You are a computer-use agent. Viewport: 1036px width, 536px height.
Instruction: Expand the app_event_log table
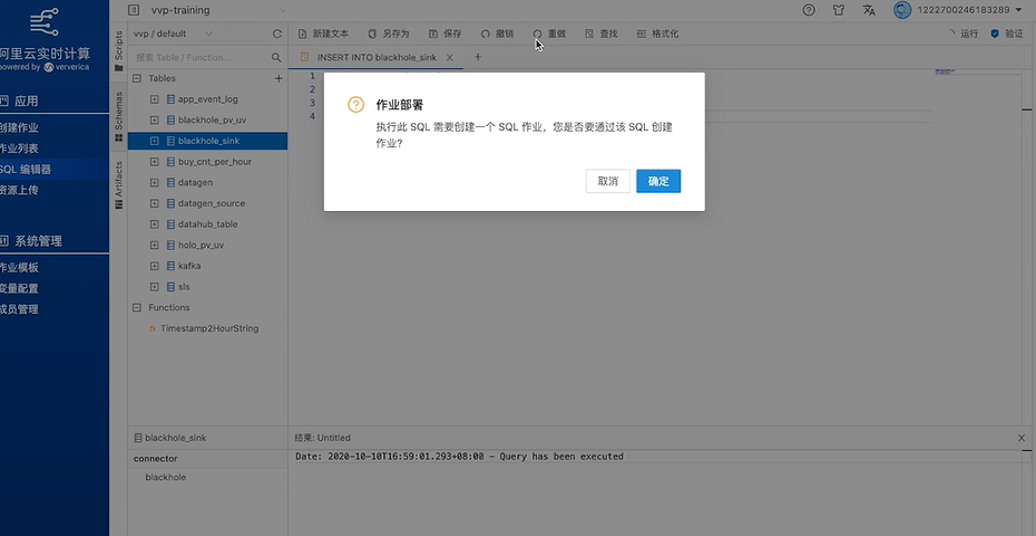click(155, 99)
